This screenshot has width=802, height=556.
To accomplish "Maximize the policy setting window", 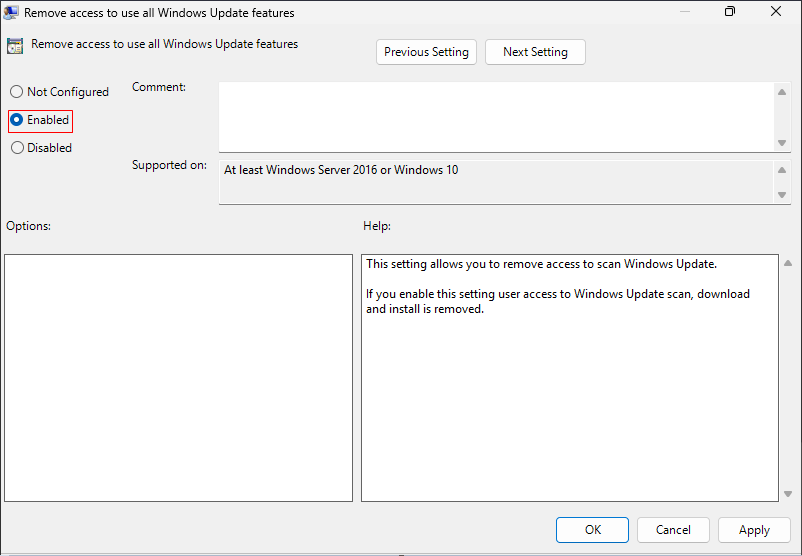I will (x=730, y=12).
